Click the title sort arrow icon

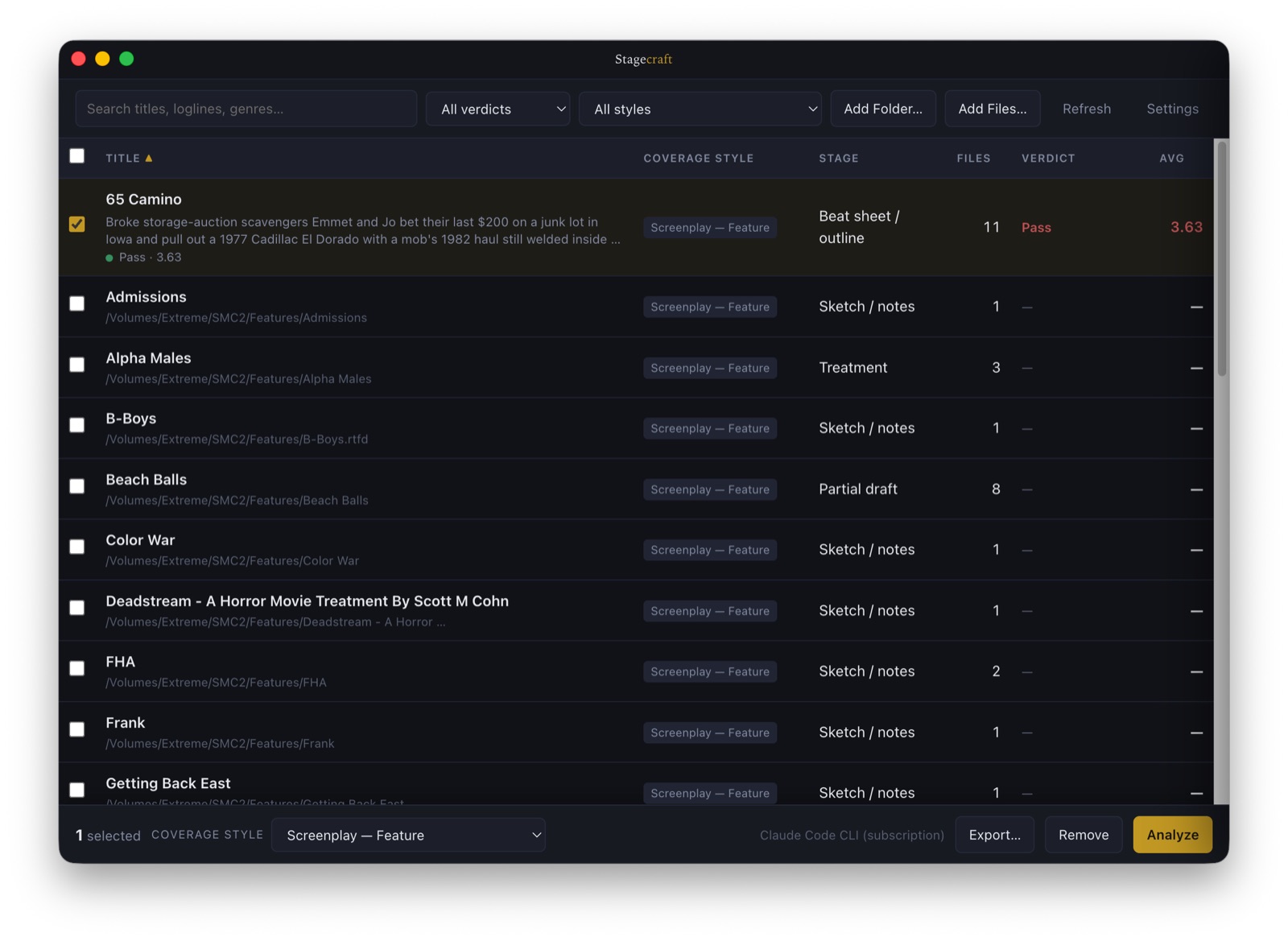tap(149, 159)
